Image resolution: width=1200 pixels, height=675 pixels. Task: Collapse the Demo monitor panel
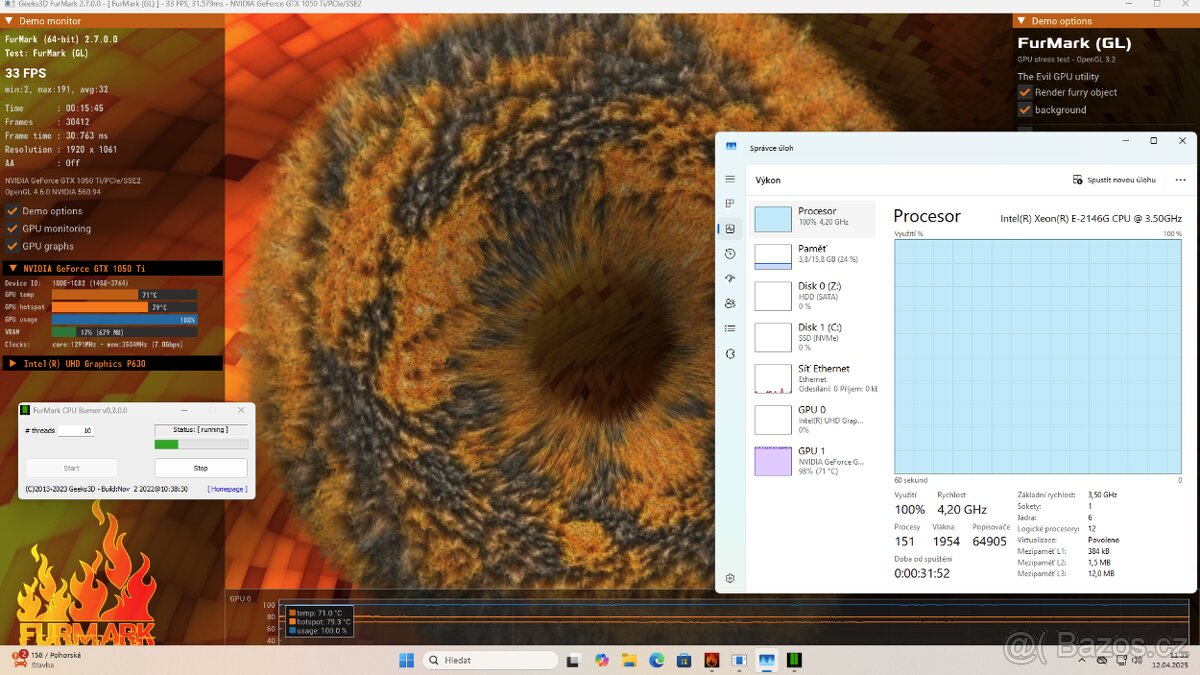10,21
